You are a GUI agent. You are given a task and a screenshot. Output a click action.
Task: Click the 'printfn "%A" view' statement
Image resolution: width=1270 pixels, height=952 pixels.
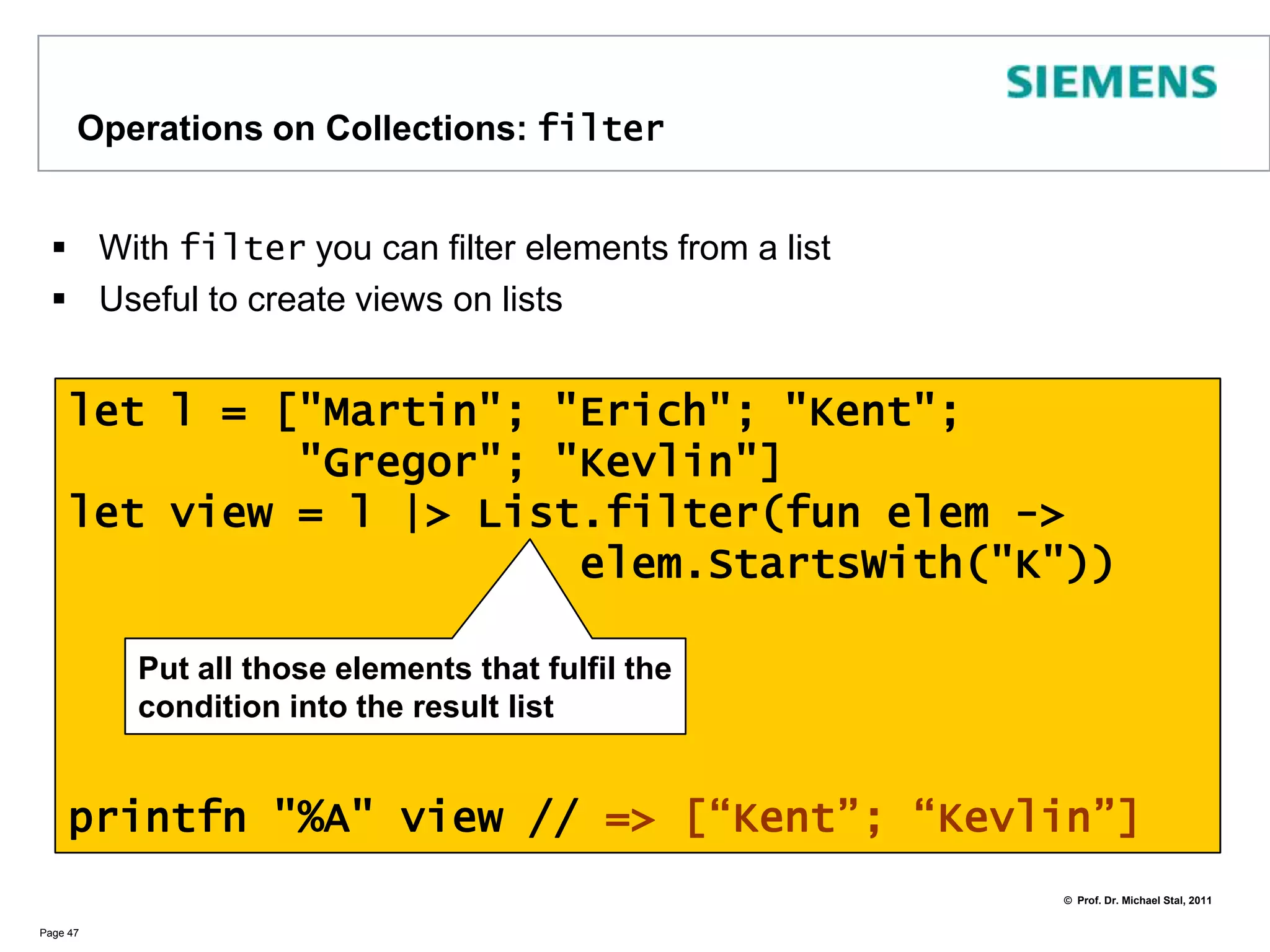[x=285, y=818]
